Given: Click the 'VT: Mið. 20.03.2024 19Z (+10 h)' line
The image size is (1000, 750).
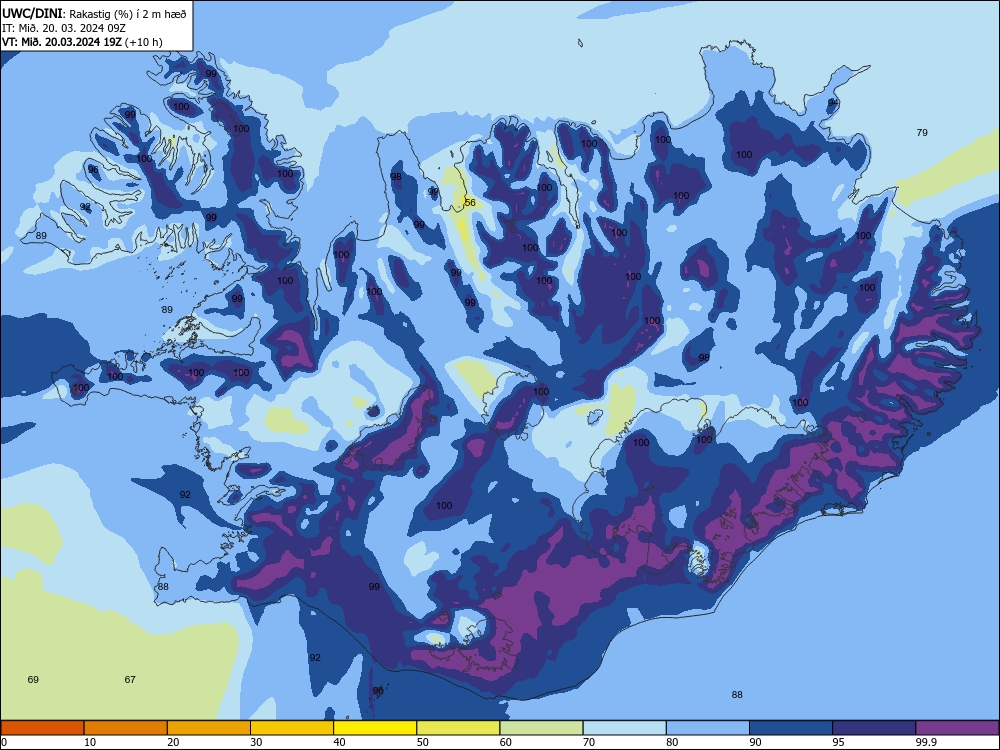Looking at the screenshot, I should tap(82, 42).
